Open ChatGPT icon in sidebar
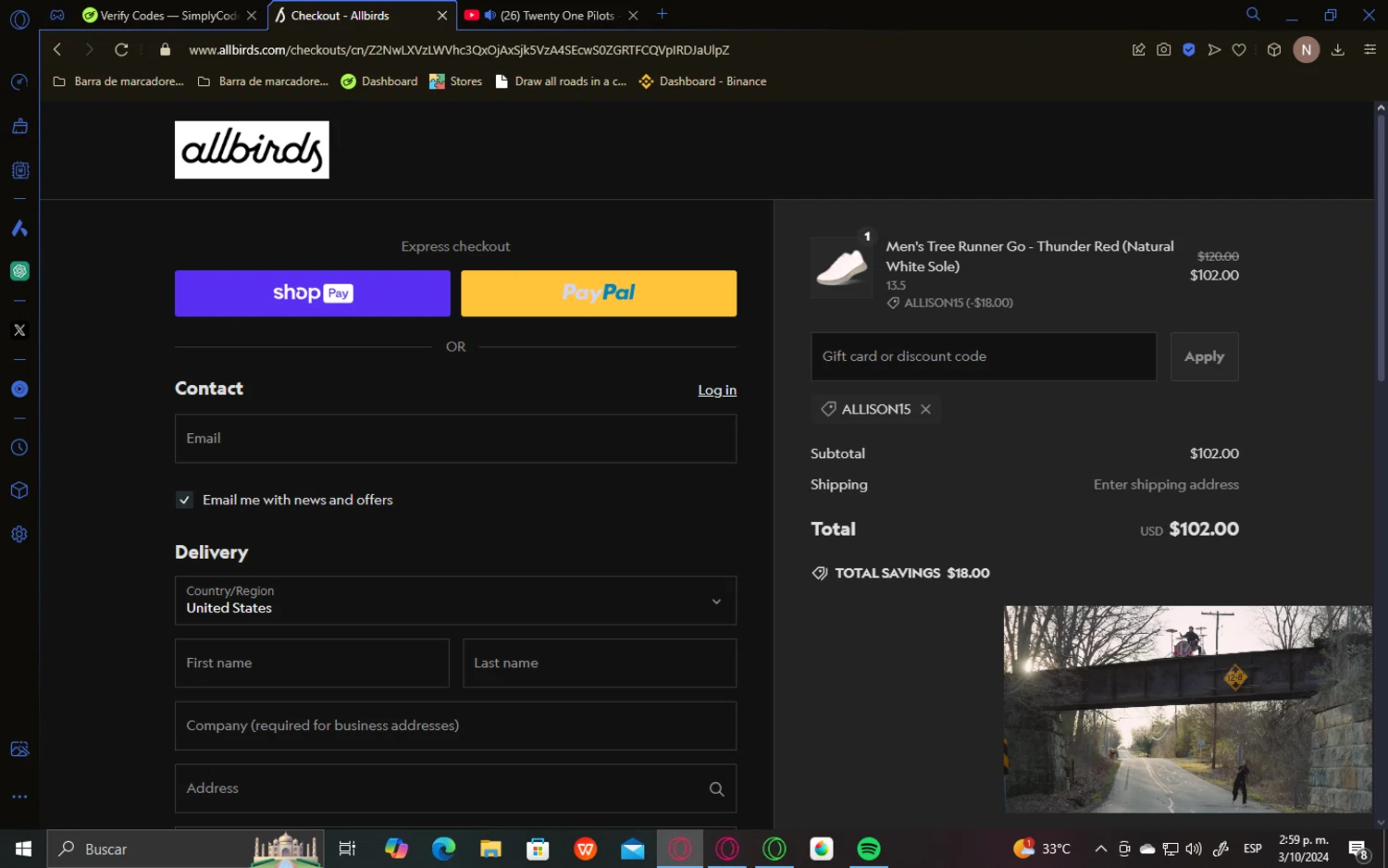The height and width of the screenshot is (868, 1388). [19, 271]
